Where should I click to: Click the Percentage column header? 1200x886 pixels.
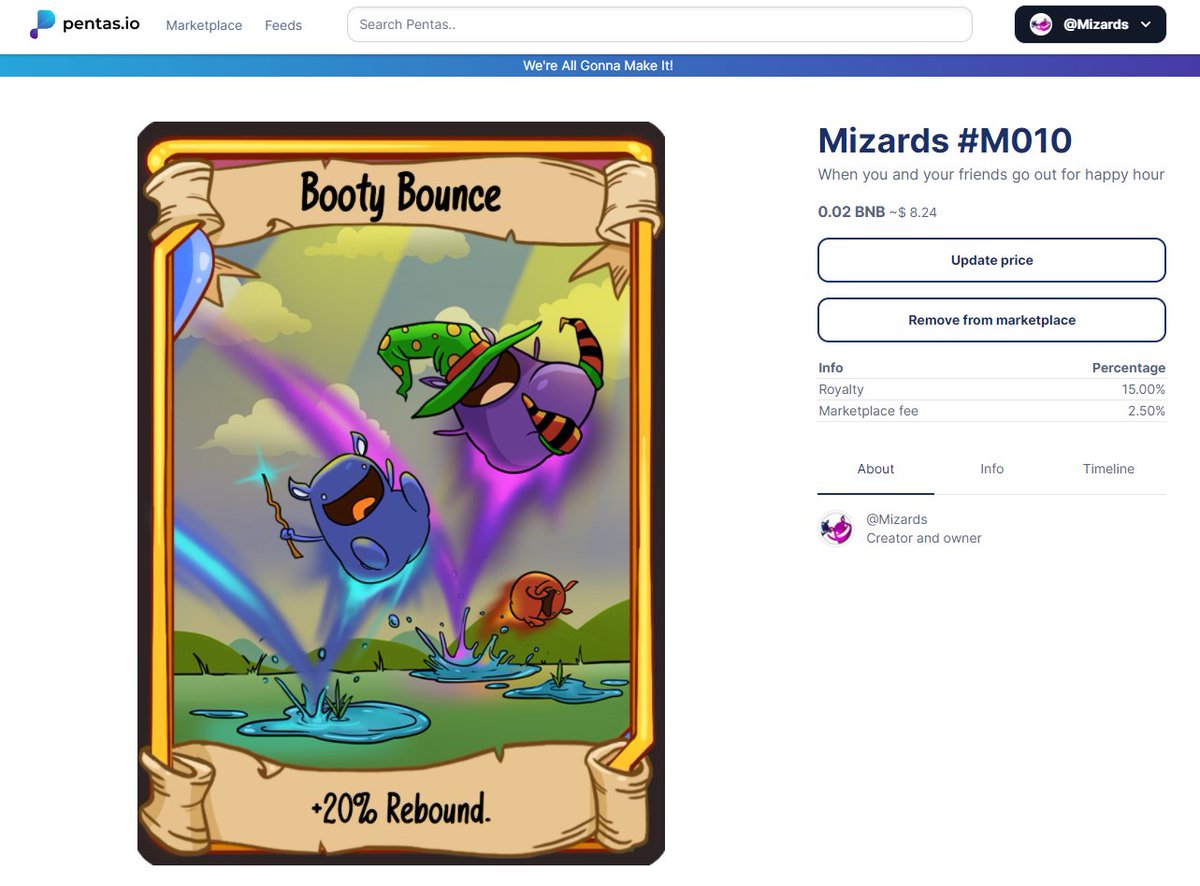pyautogui.click(x=1128, y=368)
